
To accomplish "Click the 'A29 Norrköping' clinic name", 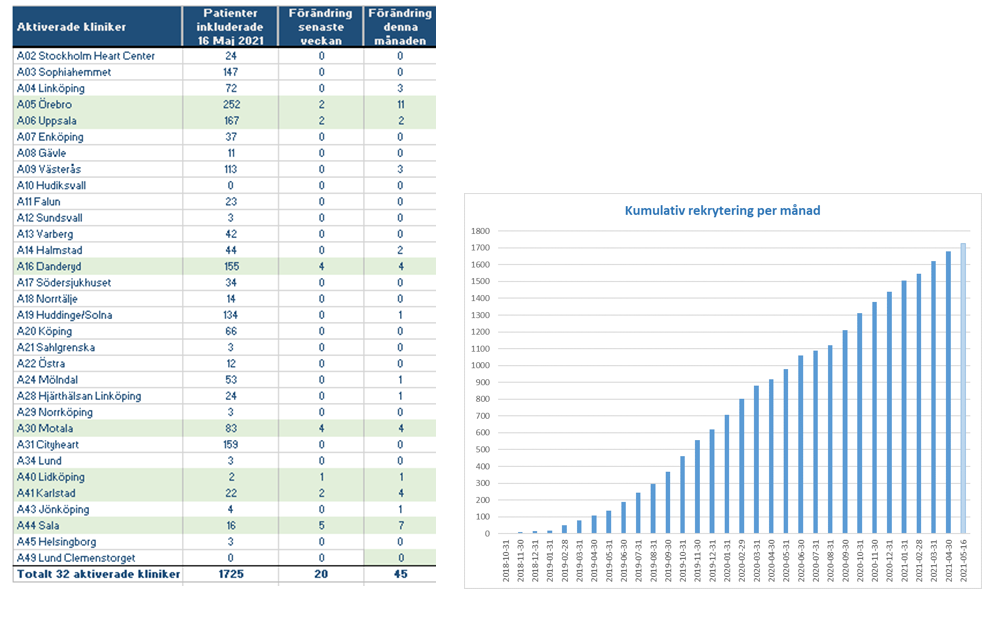I will coord(54,412).
